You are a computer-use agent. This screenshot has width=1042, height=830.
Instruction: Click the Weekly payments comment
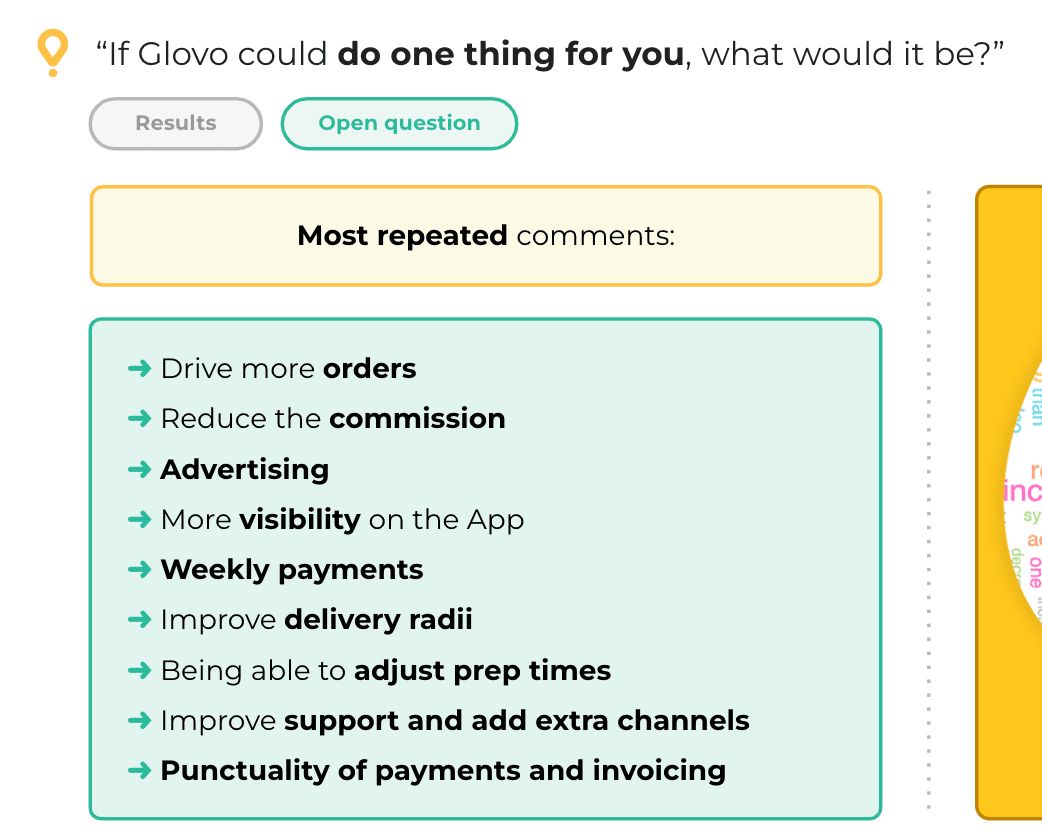click(x=292, y=570)
